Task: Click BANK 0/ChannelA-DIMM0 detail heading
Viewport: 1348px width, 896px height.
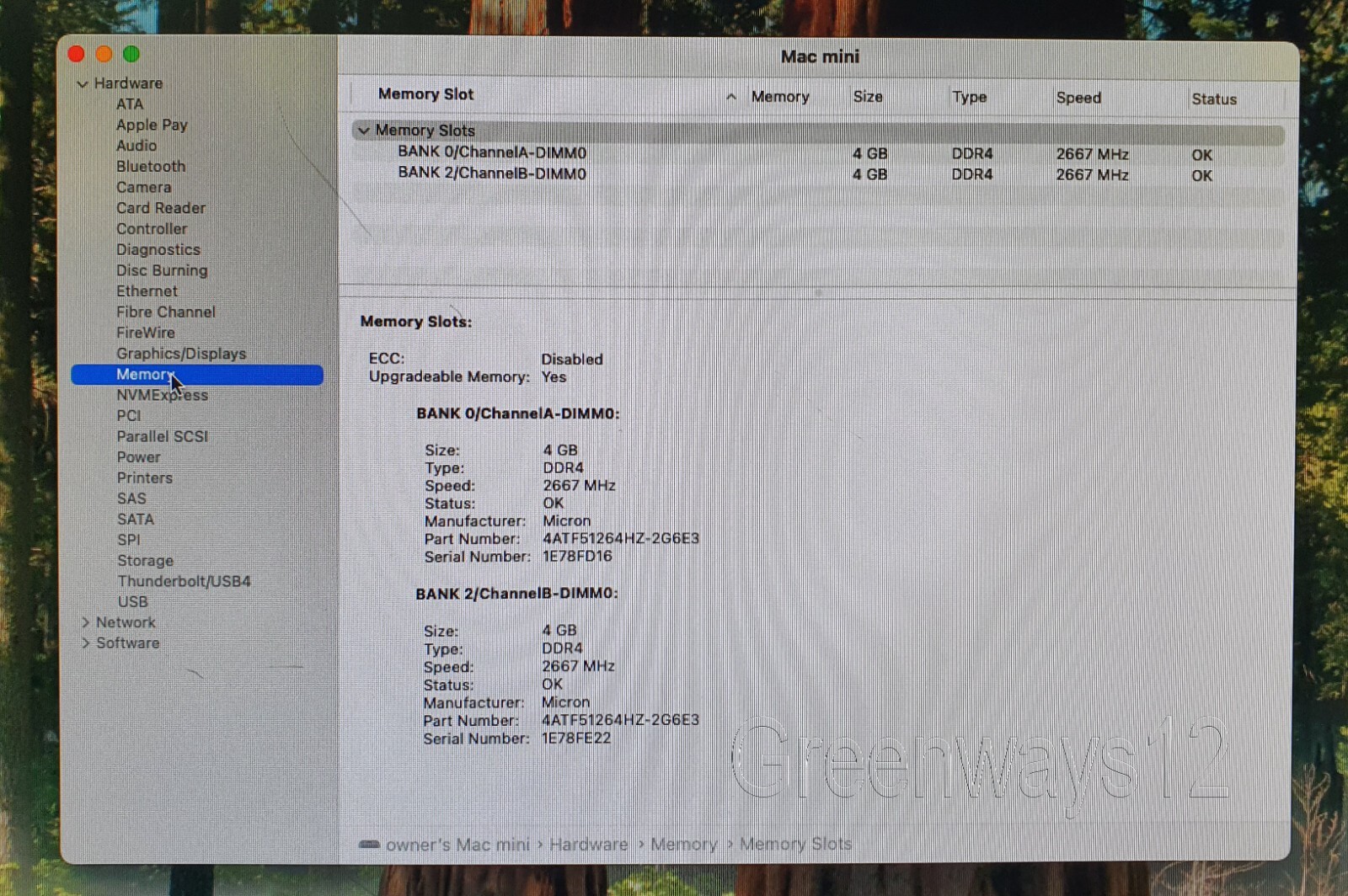Action: point(517,414)
